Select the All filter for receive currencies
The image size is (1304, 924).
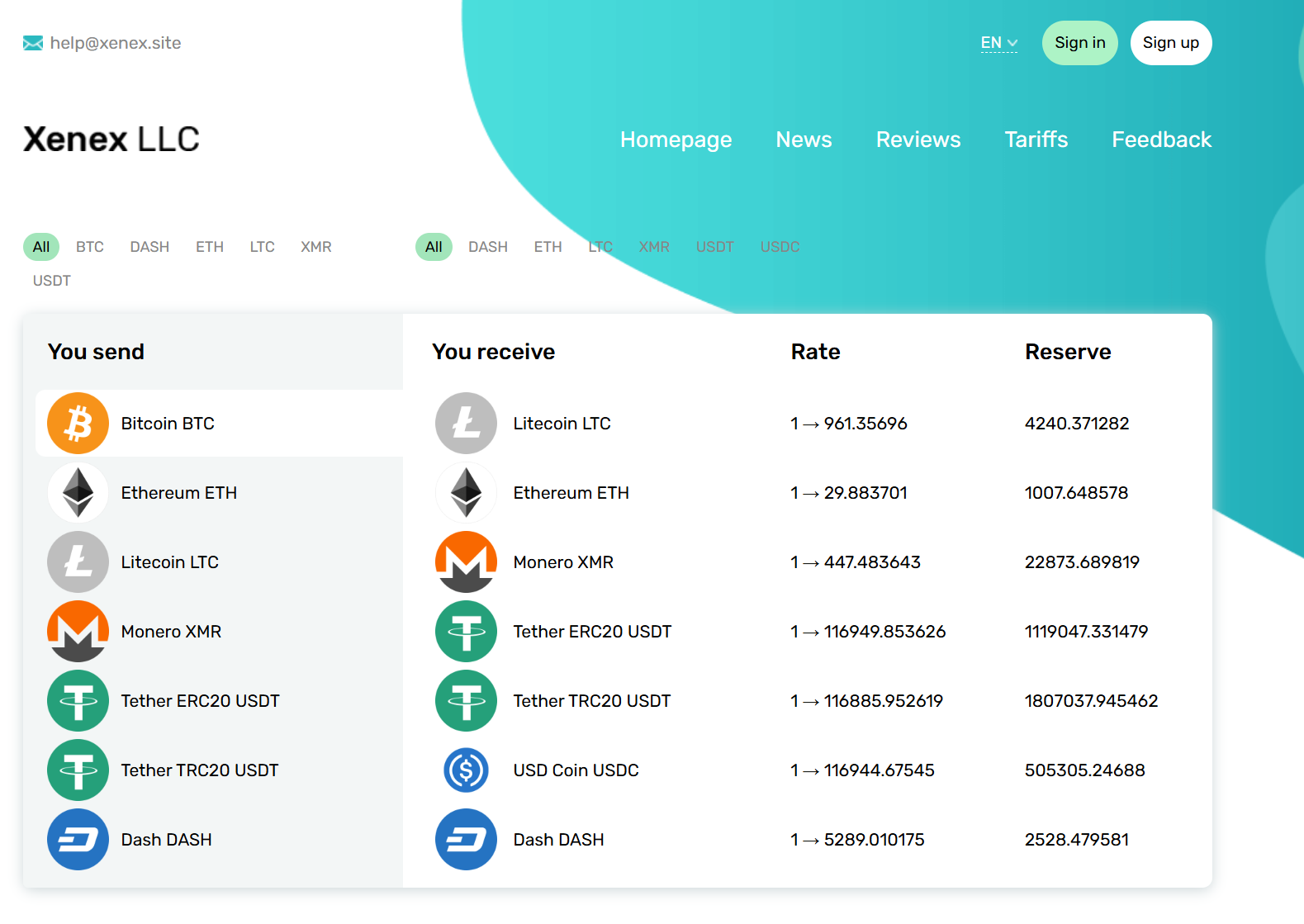coord(434,247)
